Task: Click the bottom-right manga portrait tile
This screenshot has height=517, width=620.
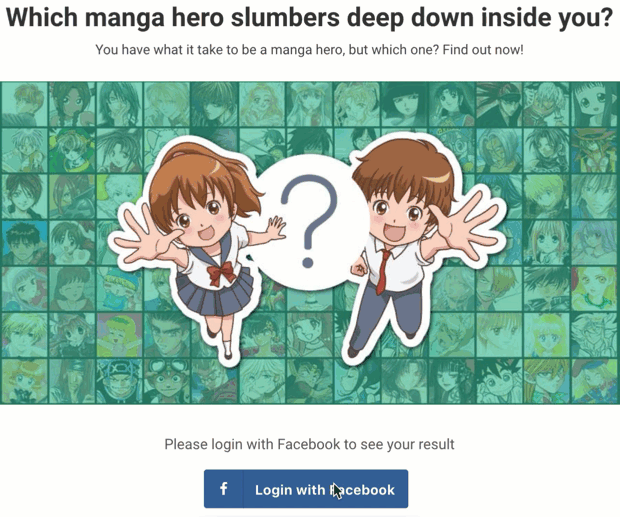Action: (595, 381)
